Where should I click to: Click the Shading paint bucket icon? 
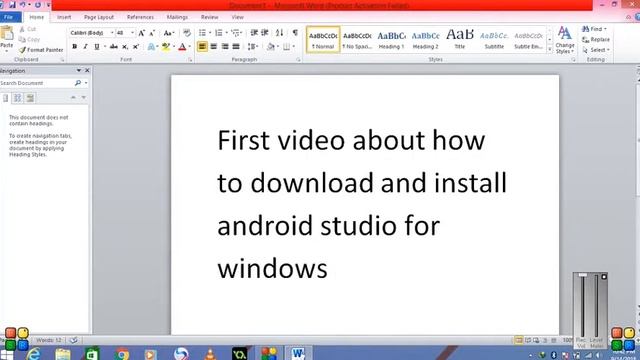tap(271, 47)
